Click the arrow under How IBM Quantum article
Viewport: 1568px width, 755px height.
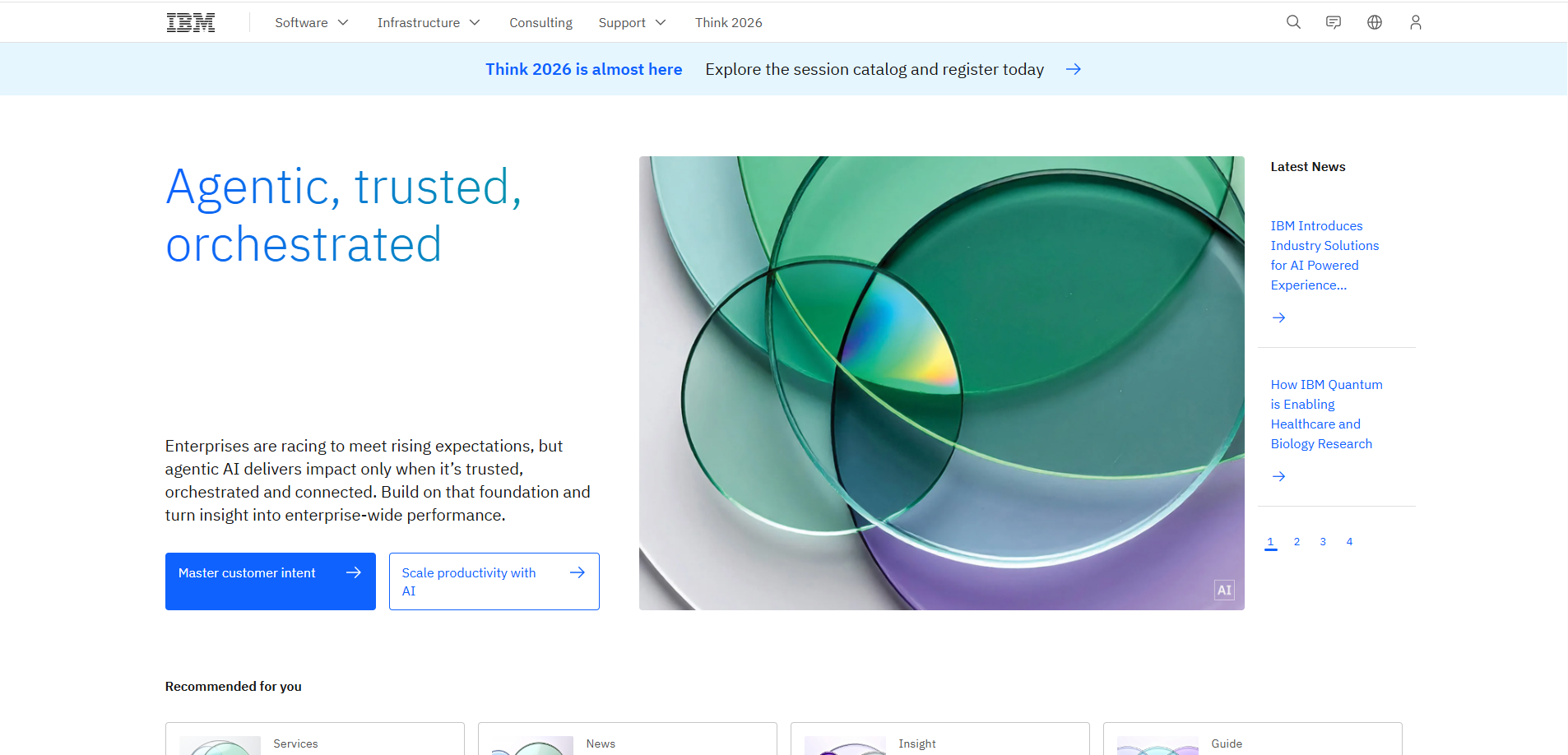pos(1278,476)
